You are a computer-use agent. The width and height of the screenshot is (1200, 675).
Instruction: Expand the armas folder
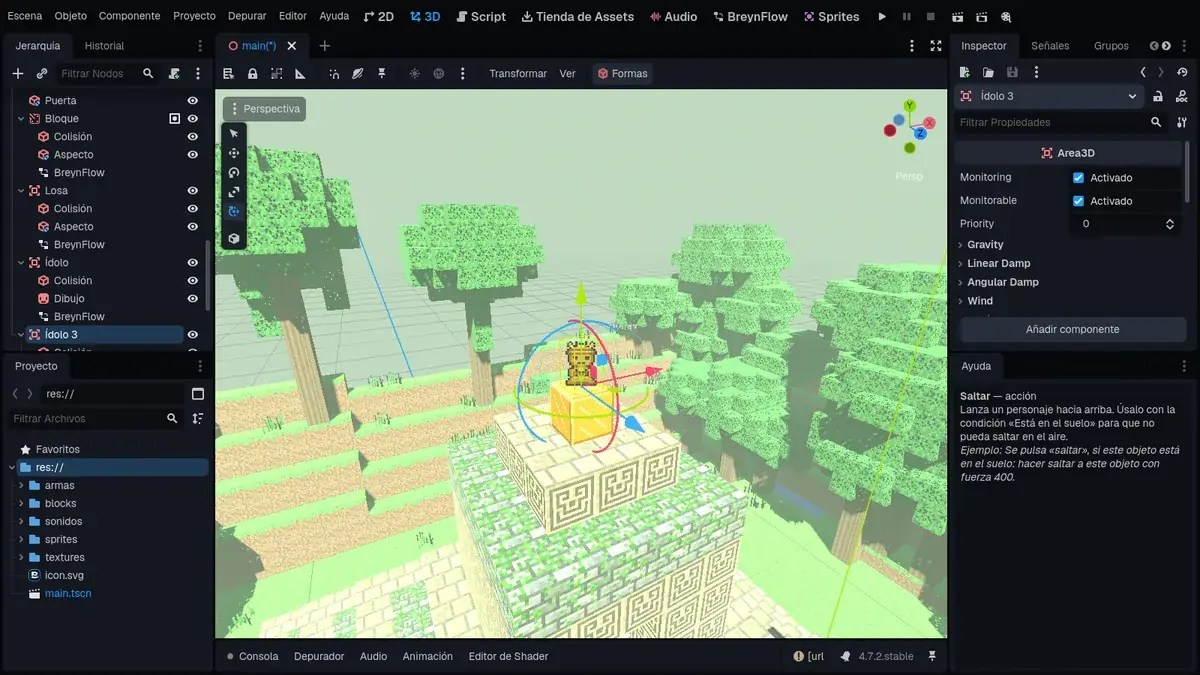click(x=21, y=486)
